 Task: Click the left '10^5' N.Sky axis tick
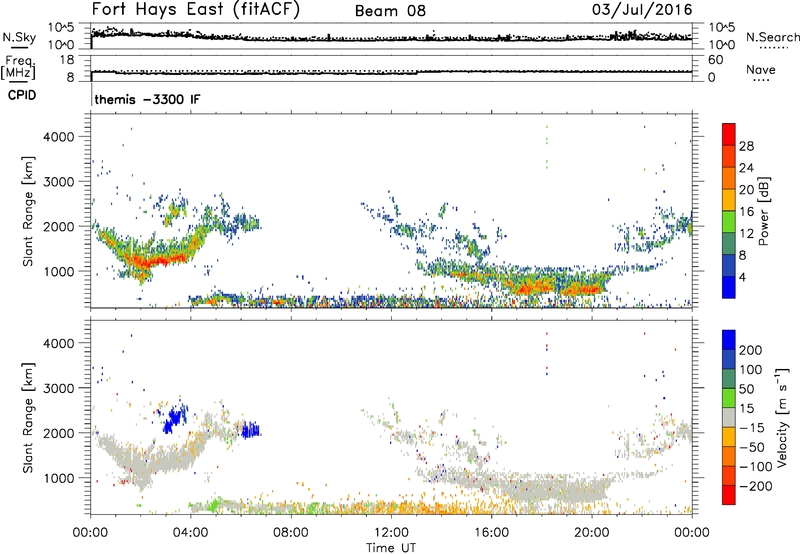click(x=61, y=27)
